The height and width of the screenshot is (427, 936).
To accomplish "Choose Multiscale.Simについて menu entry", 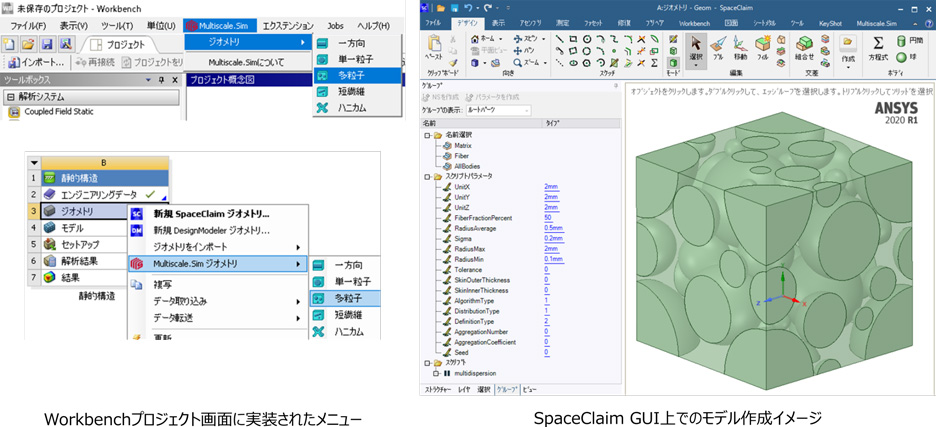I will (x=247, y=62).
